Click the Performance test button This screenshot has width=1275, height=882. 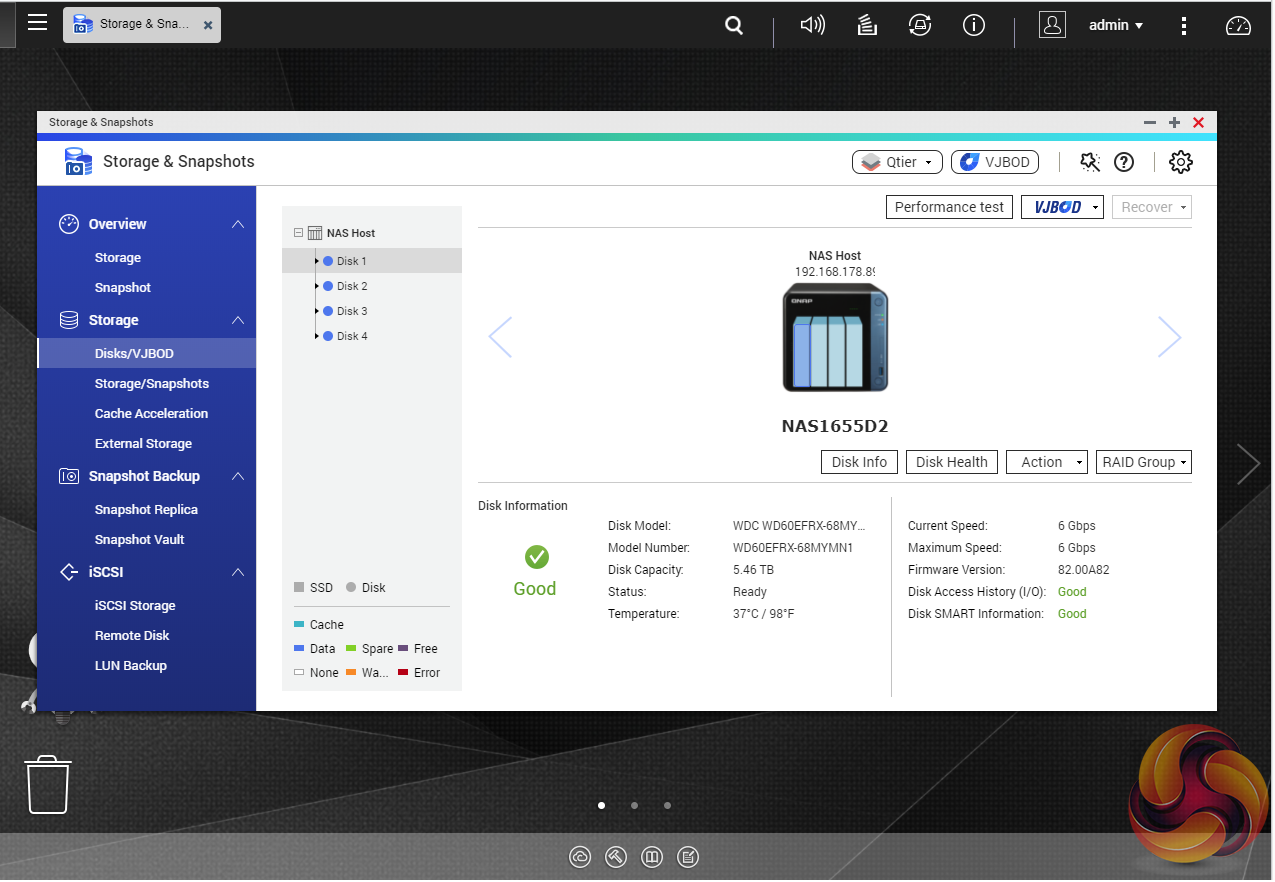949,207
